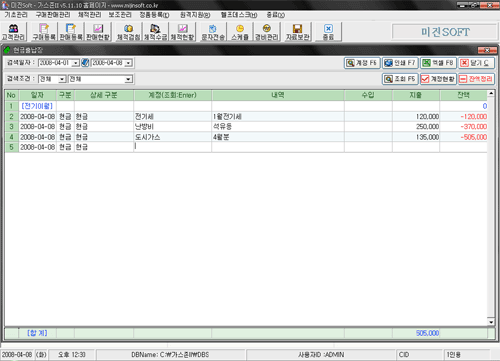This screenshot has height=361, width=500.
Task: Click the 체적수금 collection toolbar icon
Action: pyautogui.click(x=155, y=32)
